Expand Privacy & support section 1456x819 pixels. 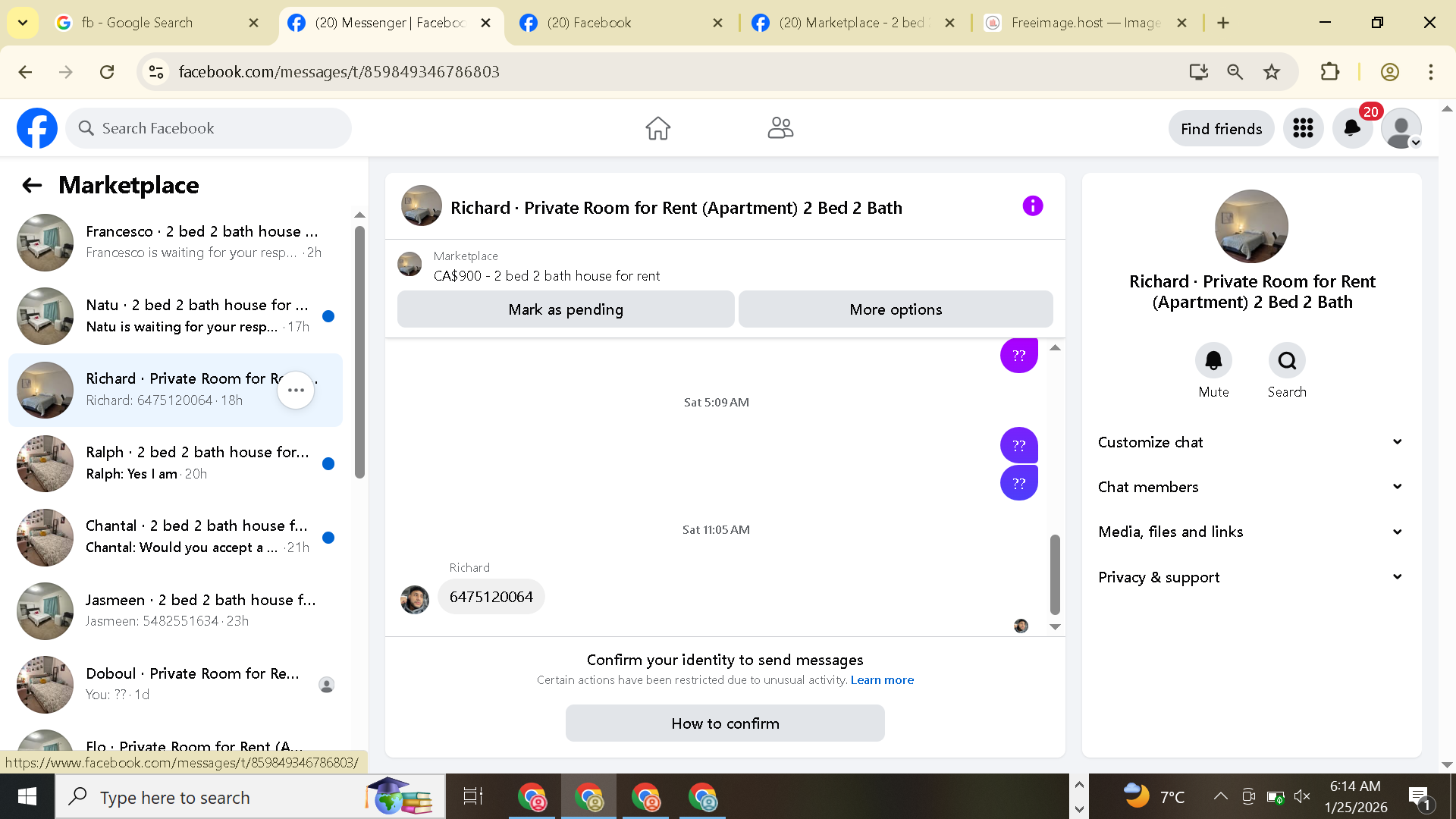click(x=1251, y=577)
